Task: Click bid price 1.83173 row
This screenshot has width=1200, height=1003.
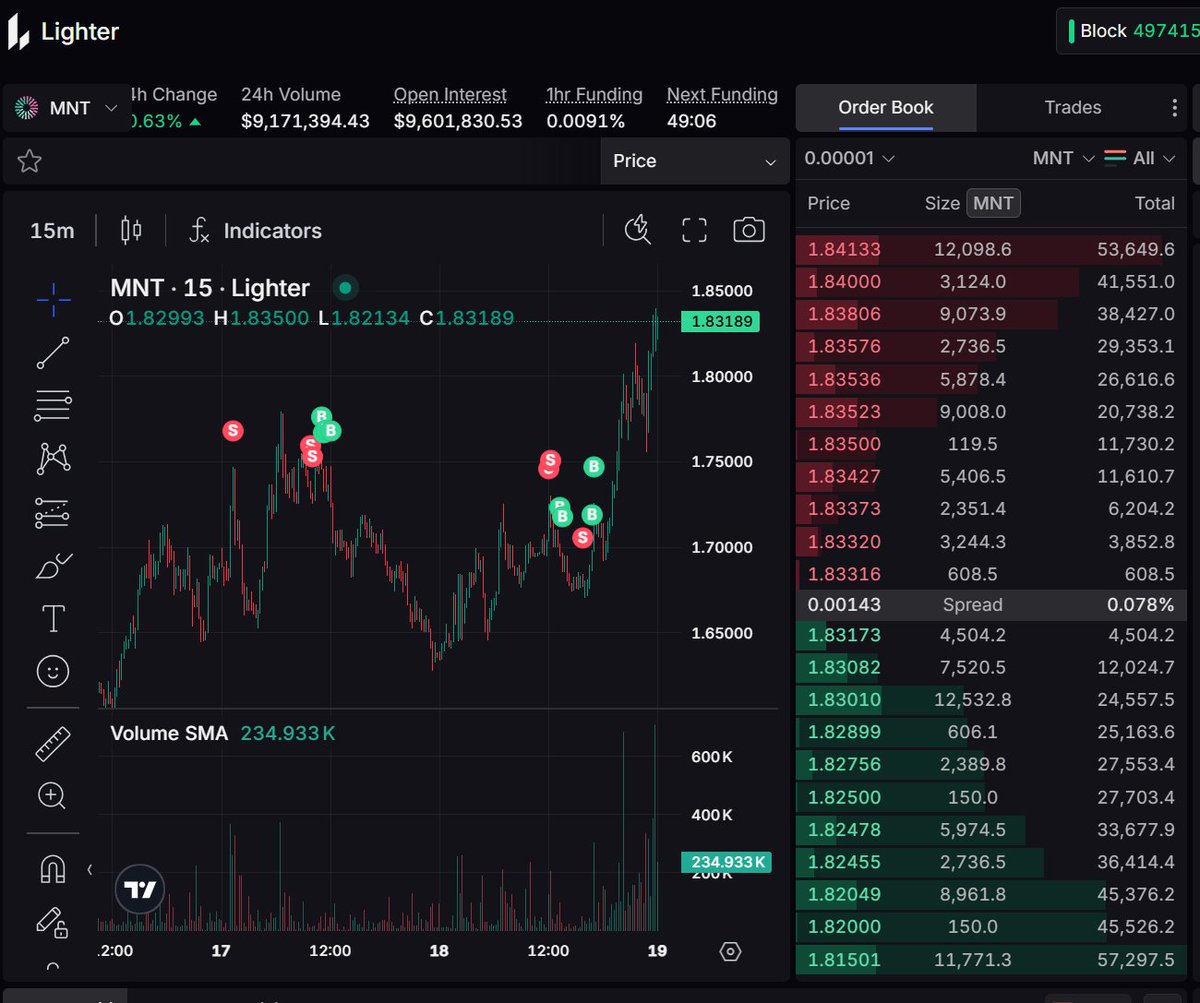Action: click(993, 635)
